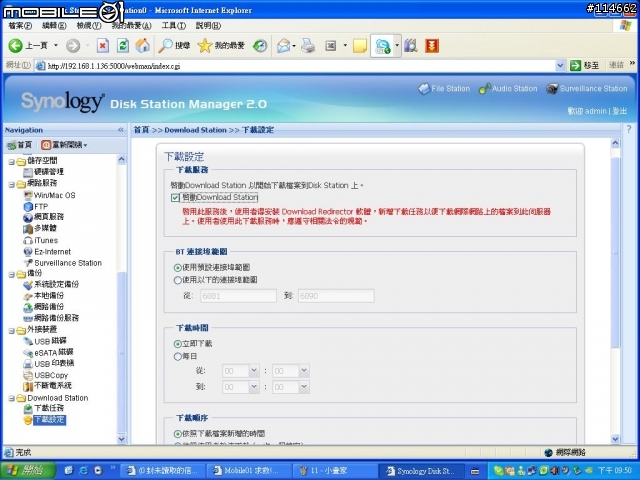Open Surveillance Station from header
Viewport: 640px width, 480px height.
[x=587, y=89]
